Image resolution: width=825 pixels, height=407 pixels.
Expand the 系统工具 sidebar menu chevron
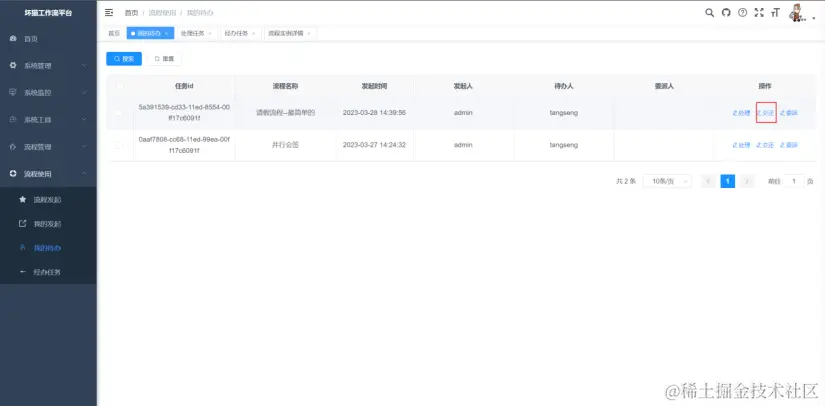[x=84, y=120]
